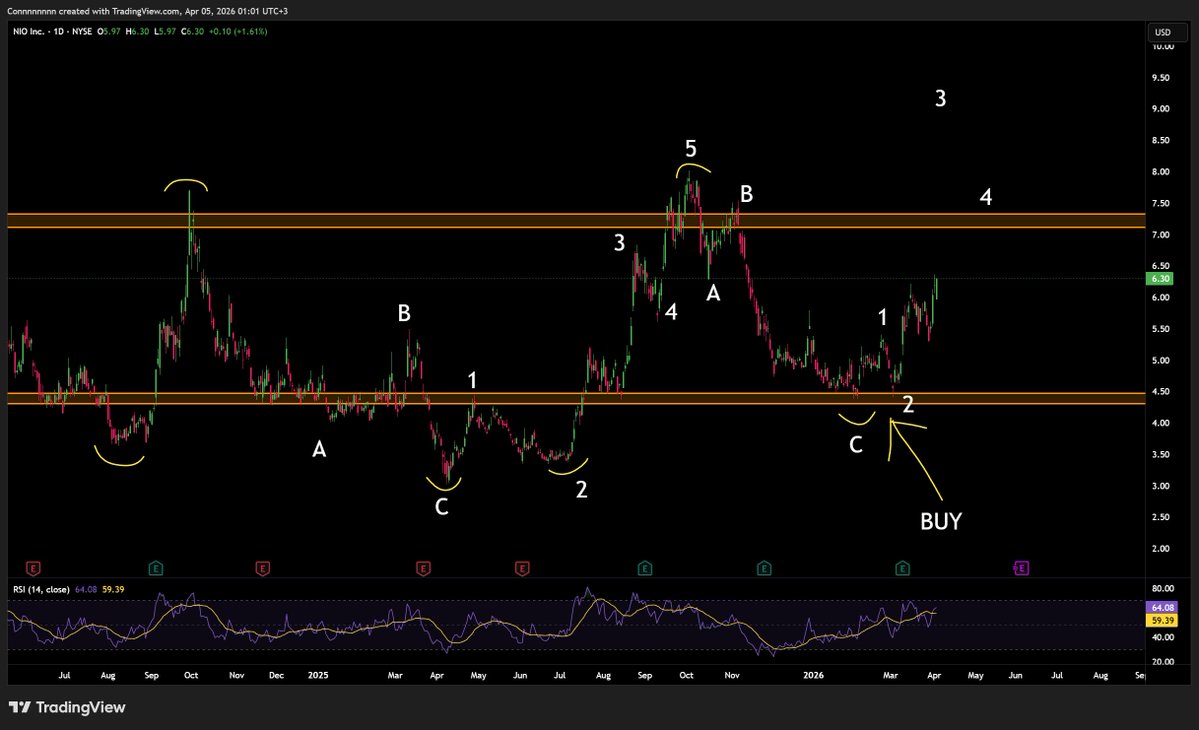The width and height of the screenshot is (1199, 730).
Task: Click the 2025 label on the time axis
Action: coord(317,676)
